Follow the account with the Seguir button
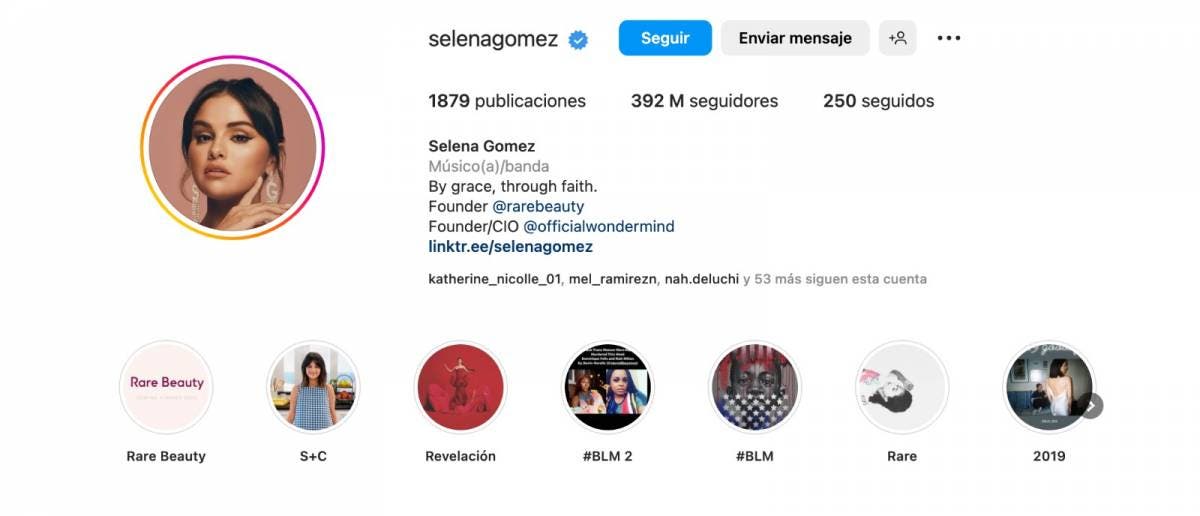 click(x=665, y=38)
